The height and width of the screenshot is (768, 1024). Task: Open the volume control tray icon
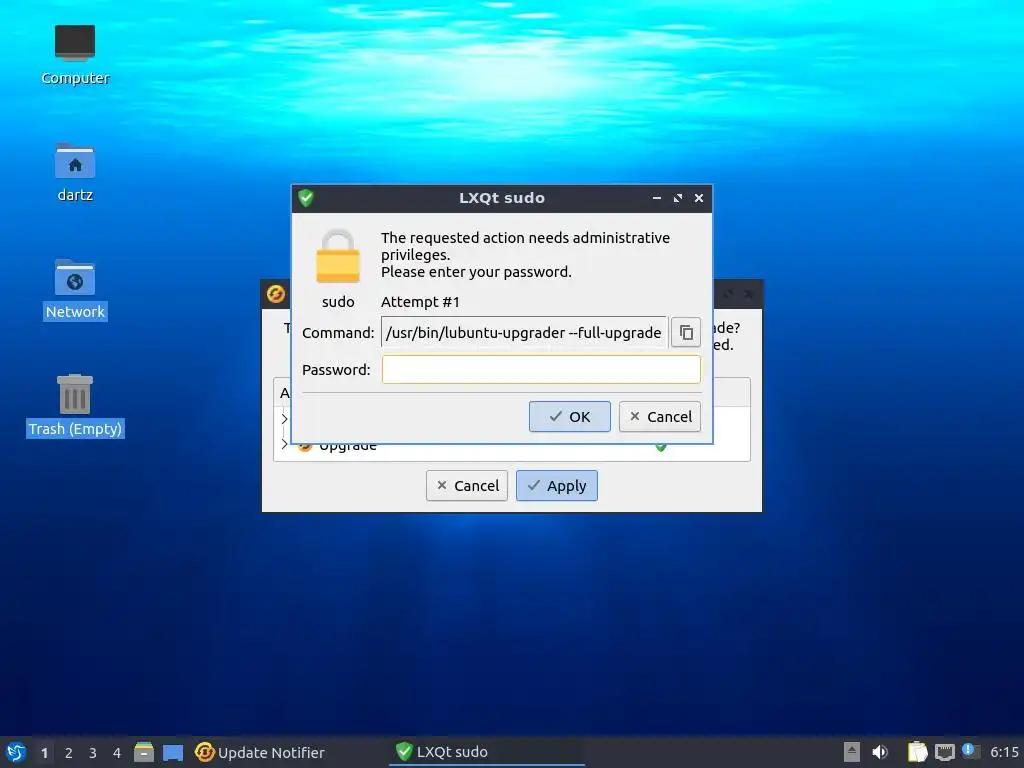(x=880, y=752)
